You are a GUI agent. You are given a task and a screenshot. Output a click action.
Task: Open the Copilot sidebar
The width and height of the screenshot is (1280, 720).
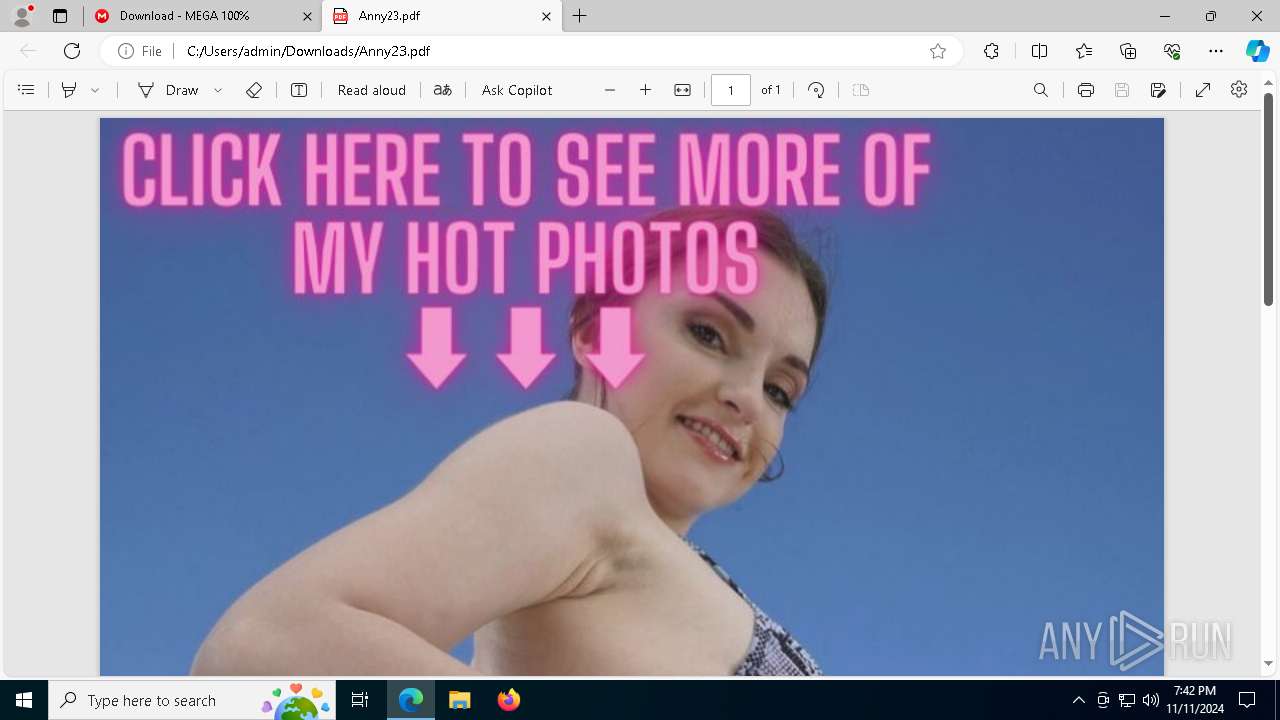pyautogui.click(x=1258, y=51)
